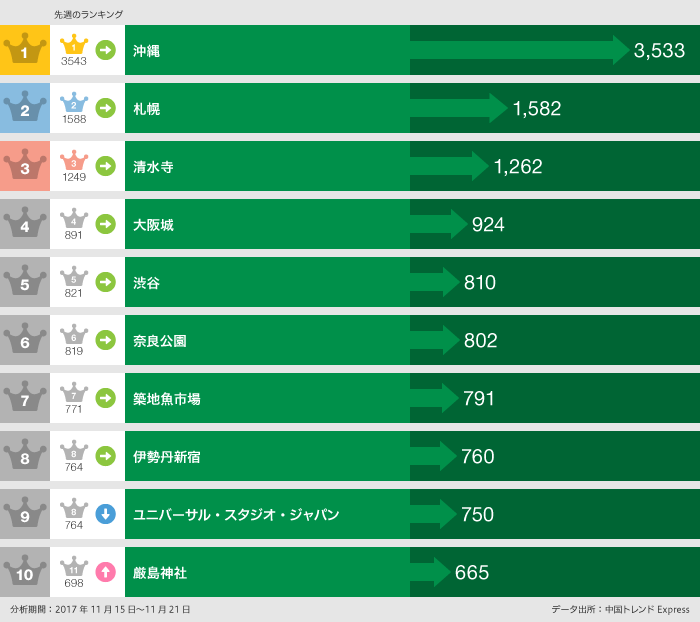Viewport: 700px width, 622px height.
Task: Click the gold rank 1 crown
Action: click(25, 50)
